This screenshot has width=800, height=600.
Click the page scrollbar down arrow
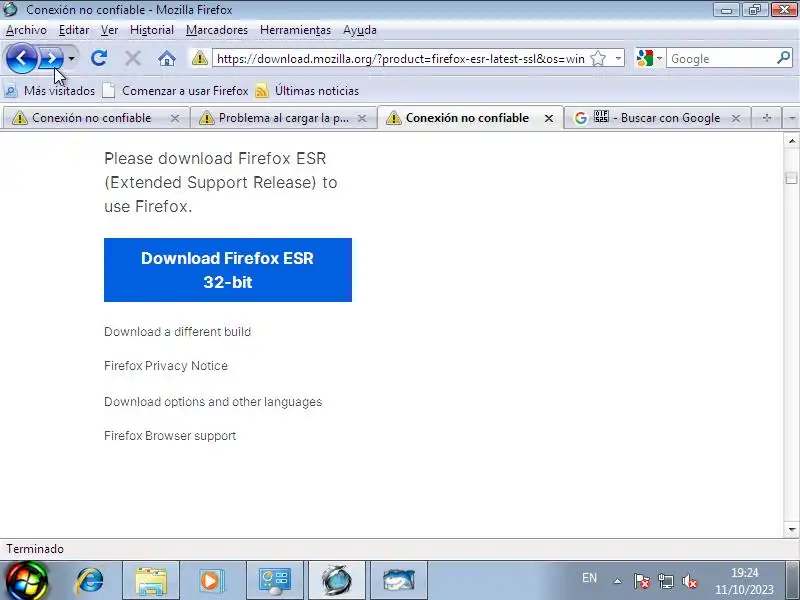[x=791, y=530]
